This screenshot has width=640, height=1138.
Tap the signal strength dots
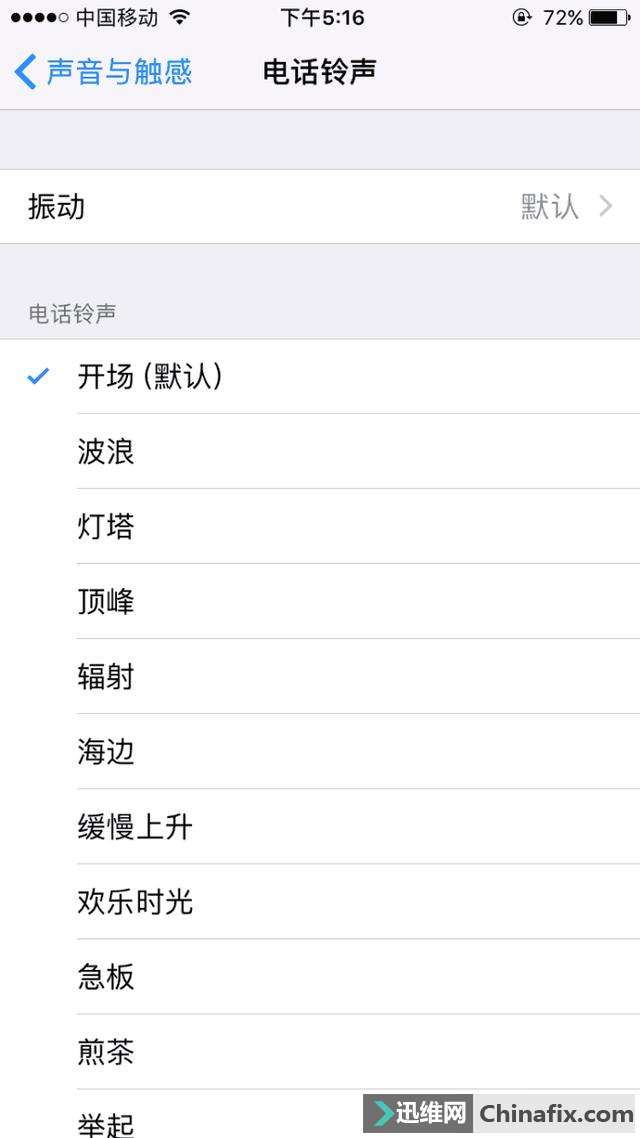[40, 17]
